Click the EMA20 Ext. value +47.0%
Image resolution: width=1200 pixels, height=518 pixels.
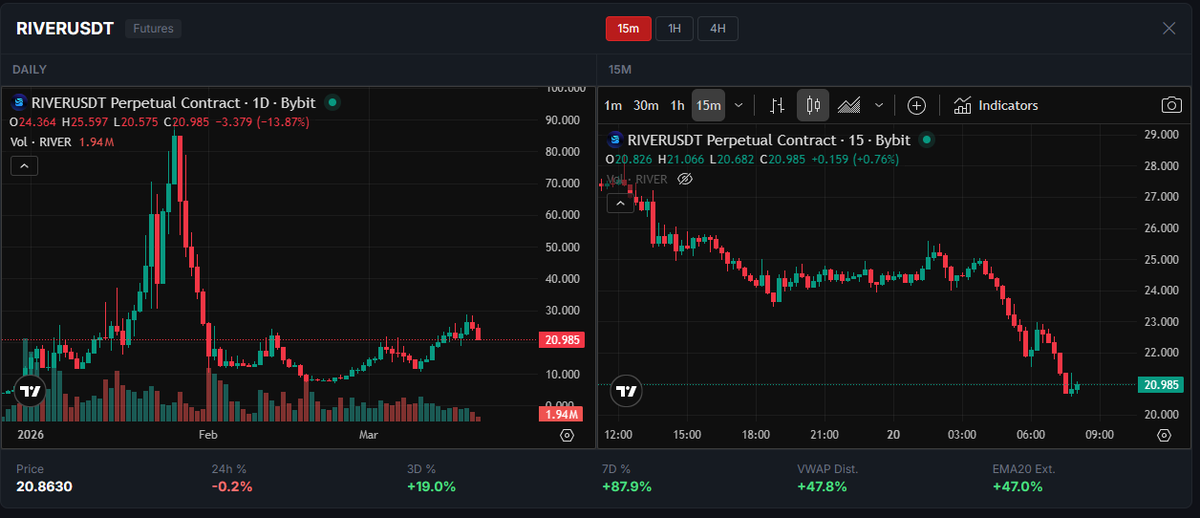pyautogui.click(x=1017, y=486)
